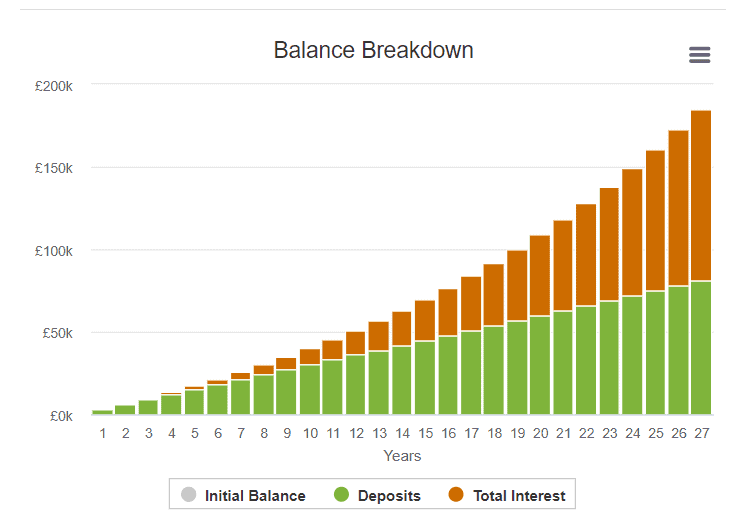
Task: Click the Years x-axis title
Action: (402, 456)
